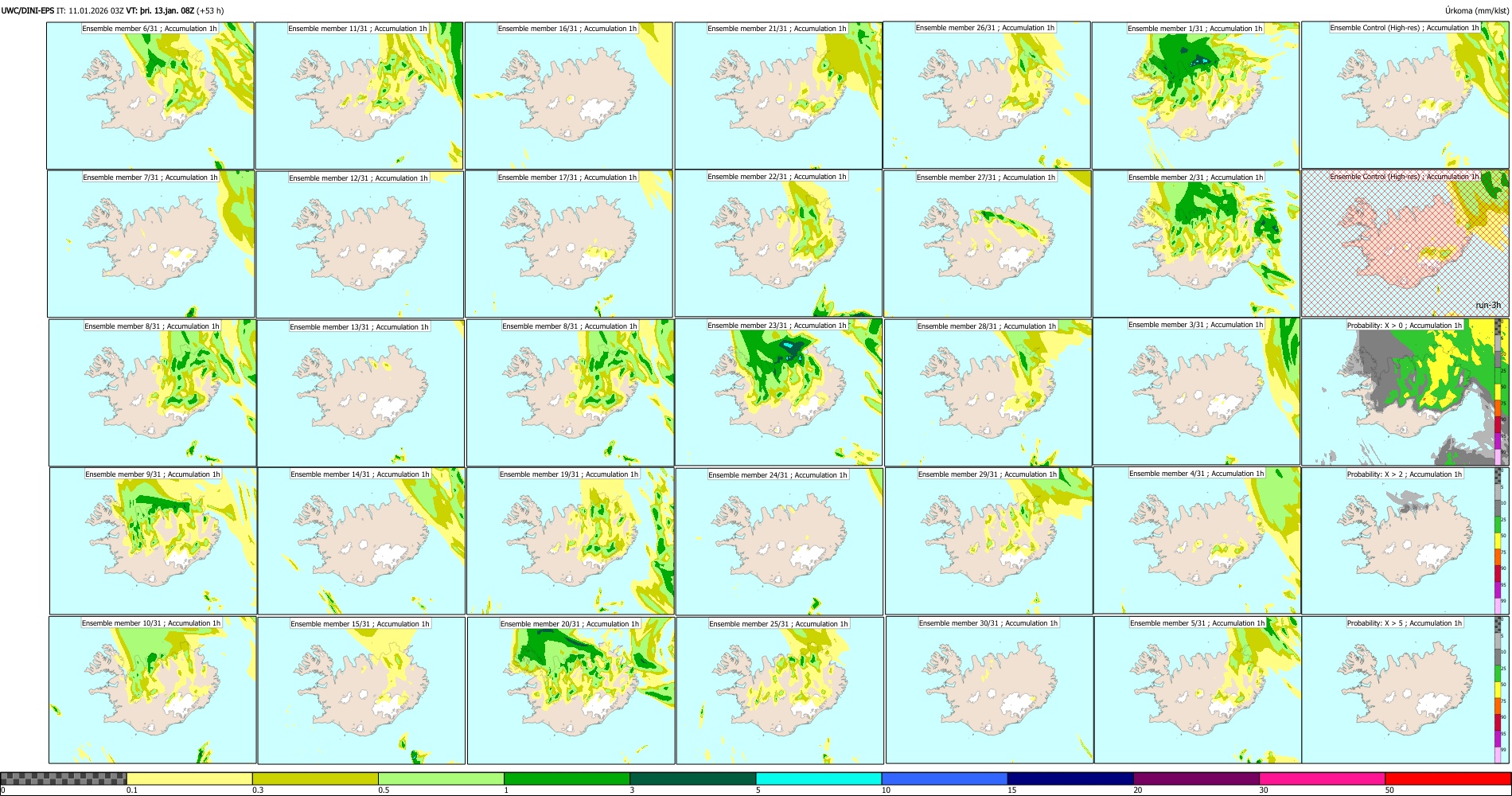Select the pink 30–50 legend swatch
Viewport: 1512px width, 796px height.
tap(1322, 778)
